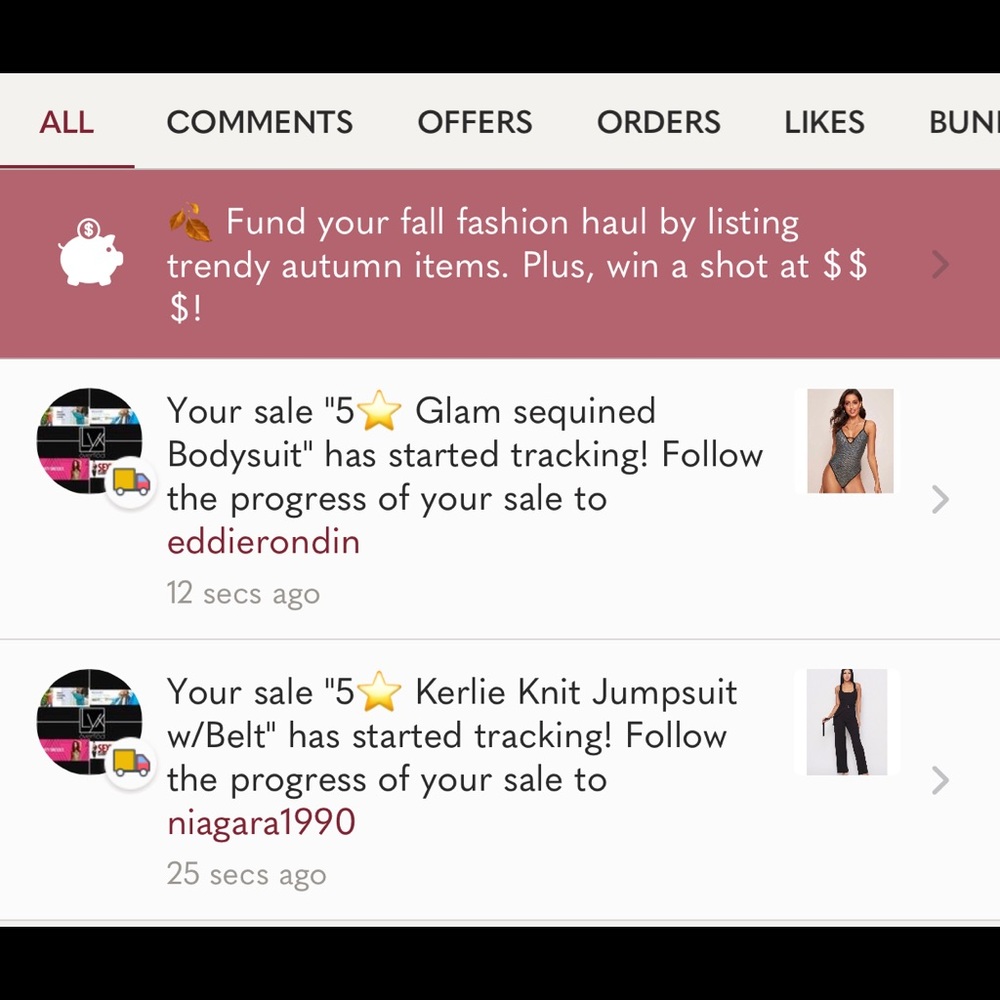Tap the delivery truck icon on jumpsuit notification

pos(130,763)
